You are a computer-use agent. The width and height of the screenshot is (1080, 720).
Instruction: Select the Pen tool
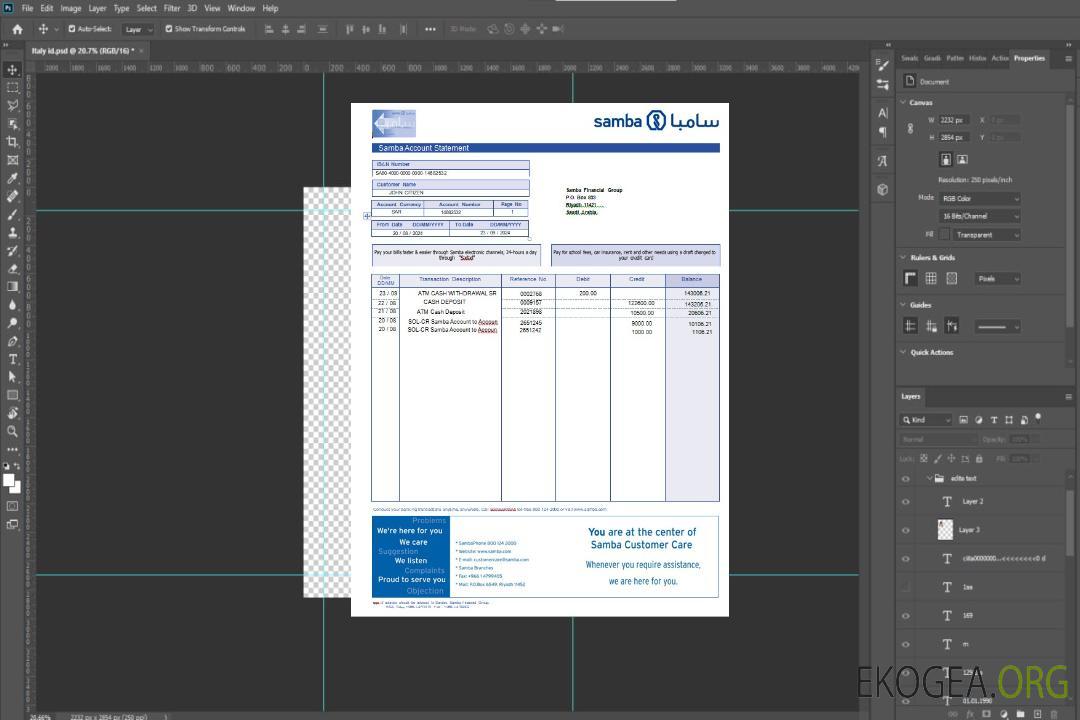(x=12, y=341)
